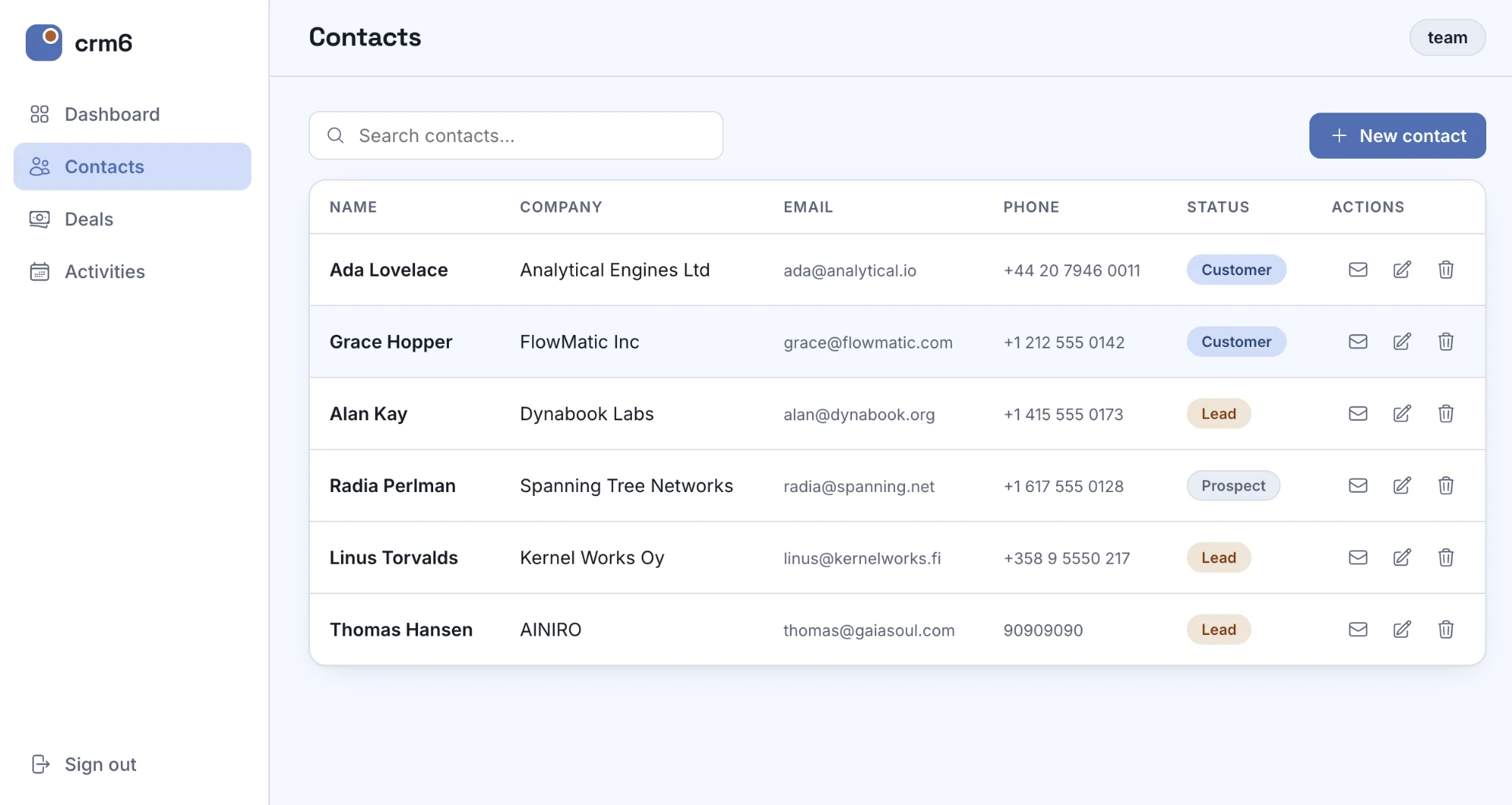This screenshot has width=1512, height=805.
Task: Open edit pencil for Grace Hopper
Action: point(1402,342)
